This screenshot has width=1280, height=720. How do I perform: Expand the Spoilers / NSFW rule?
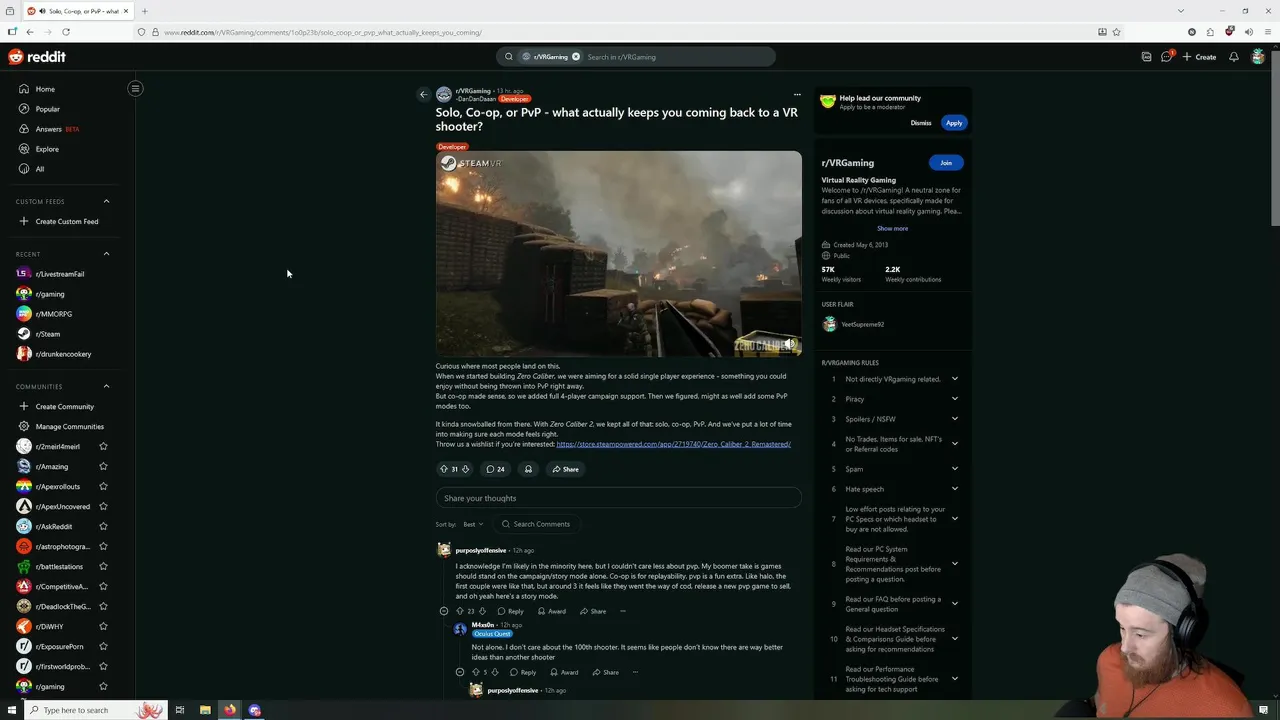(x=954, y=419)
